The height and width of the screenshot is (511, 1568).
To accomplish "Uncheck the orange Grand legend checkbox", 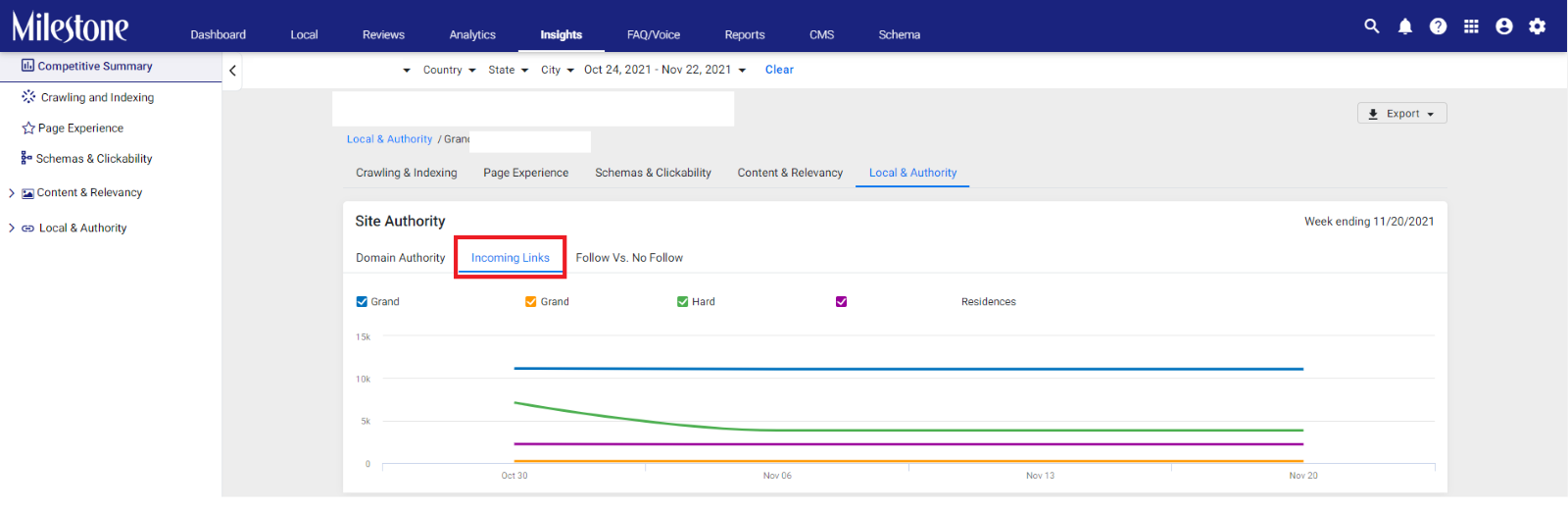I will click(x=531, y=302).
